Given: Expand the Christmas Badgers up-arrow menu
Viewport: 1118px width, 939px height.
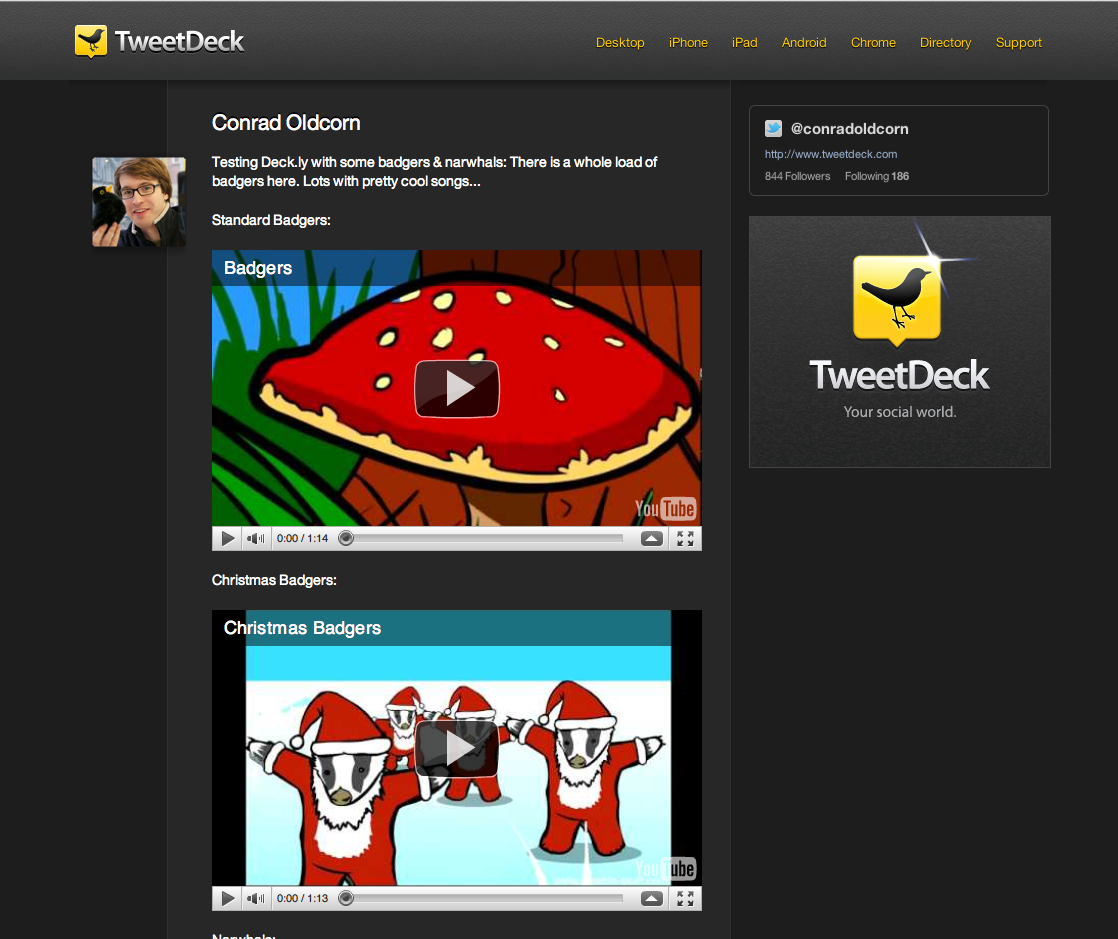Looking at the screenshot, I should (x=651, y=898).
